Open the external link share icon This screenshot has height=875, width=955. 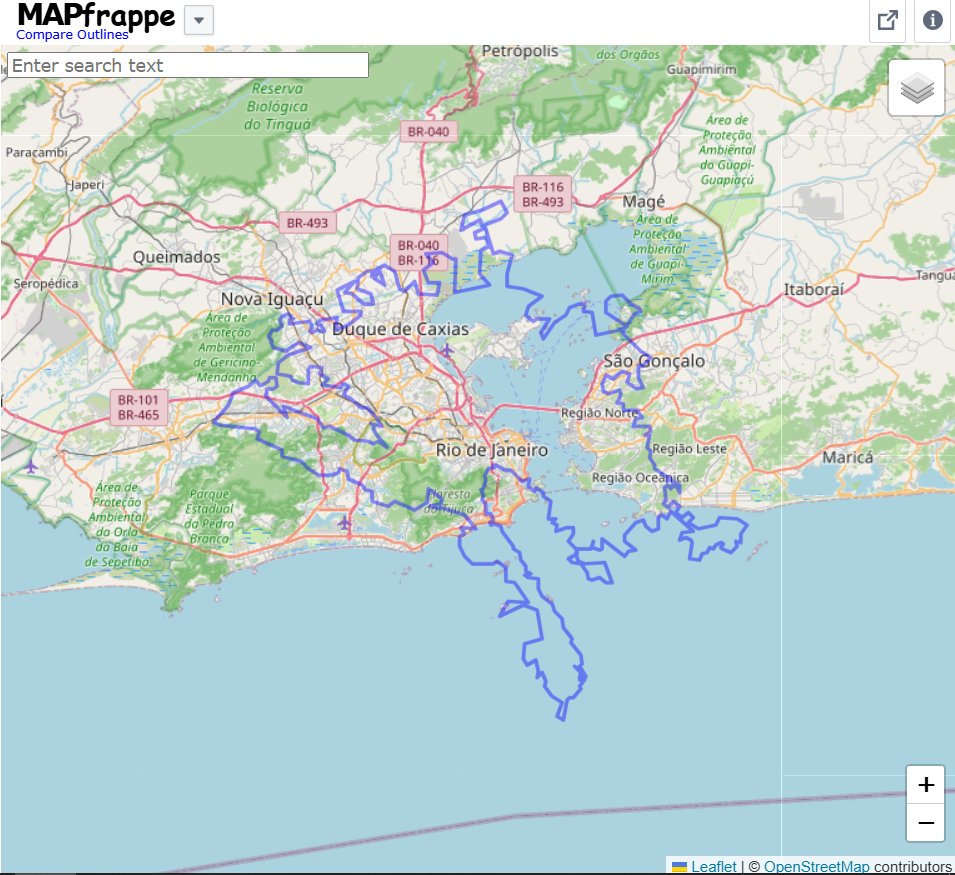coord(887,21)
